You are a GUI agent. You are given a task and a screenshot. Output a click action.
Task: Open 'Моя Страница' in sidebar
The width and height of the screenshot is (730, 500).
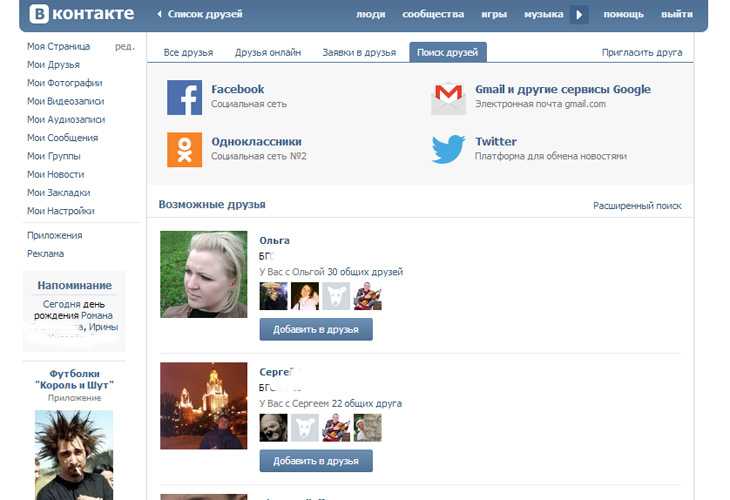point(59,47)
